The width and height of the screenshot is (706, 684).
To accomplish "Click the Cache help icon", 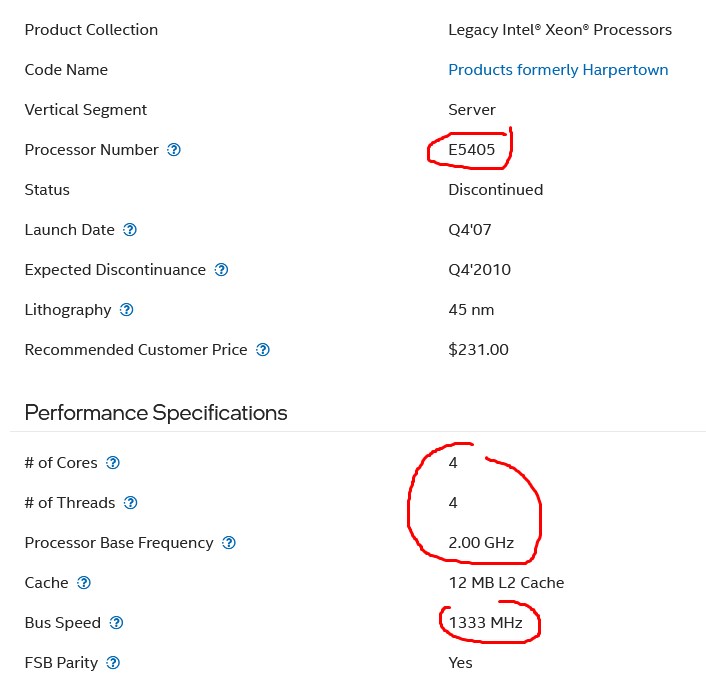I will 84,583.
